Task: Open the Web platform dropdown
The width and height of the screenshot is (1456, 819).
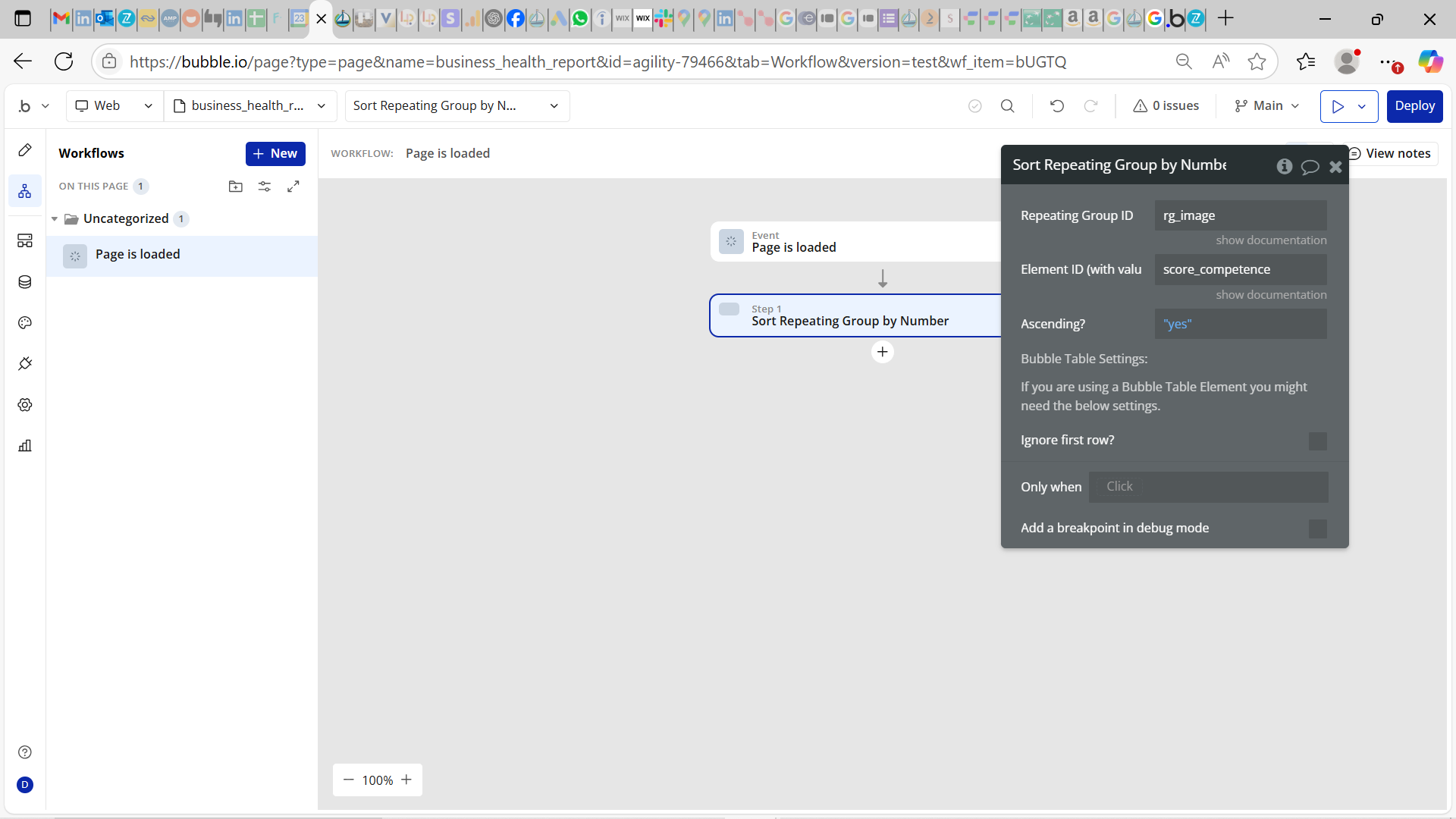Action: (115, 106)
